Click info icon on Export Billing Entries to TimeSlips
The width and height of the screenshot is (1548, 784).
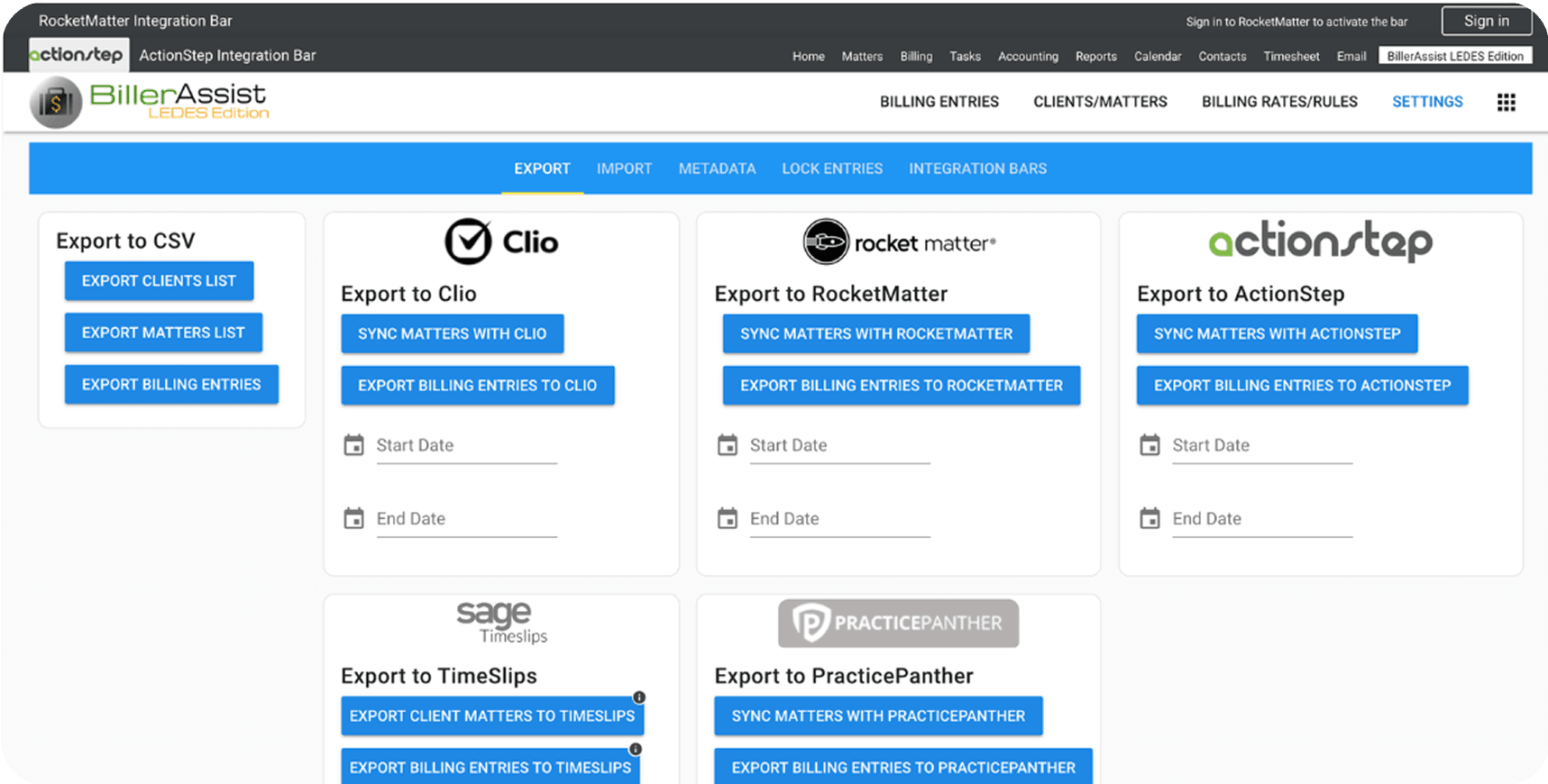coord(636,749)
